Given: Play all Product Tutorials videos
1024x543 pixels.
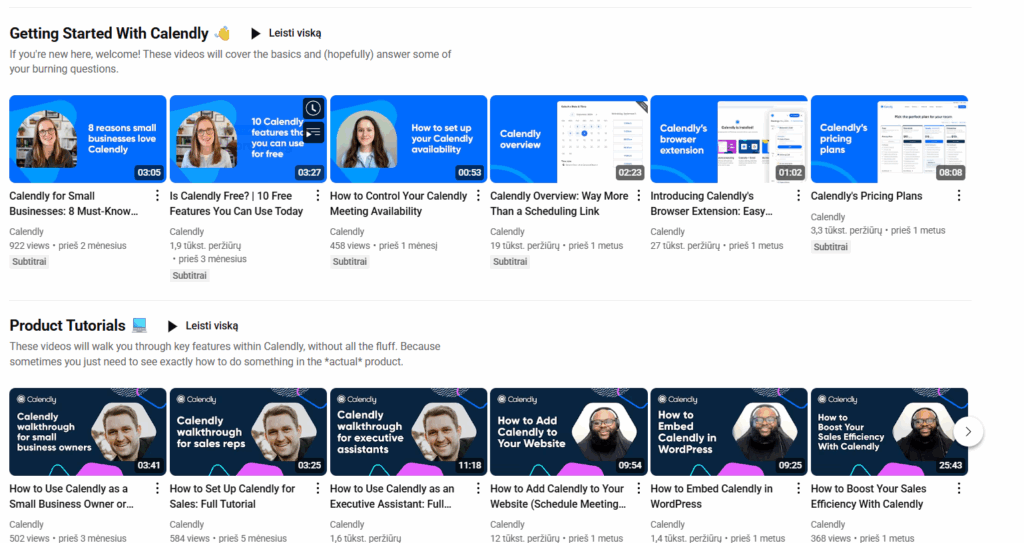Looking at the screenshot, I should [x=202, y=325].
